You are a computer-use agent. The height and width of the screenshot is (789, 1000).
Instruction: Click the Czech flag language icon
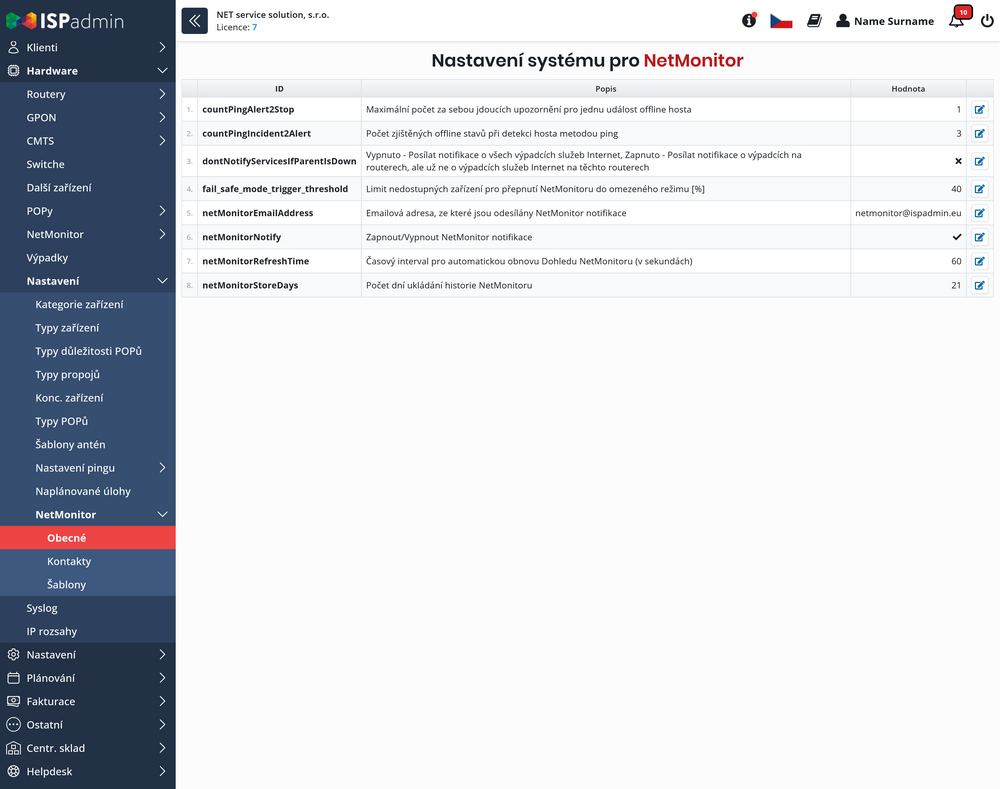pyautogui.click(x=781, y=21)
